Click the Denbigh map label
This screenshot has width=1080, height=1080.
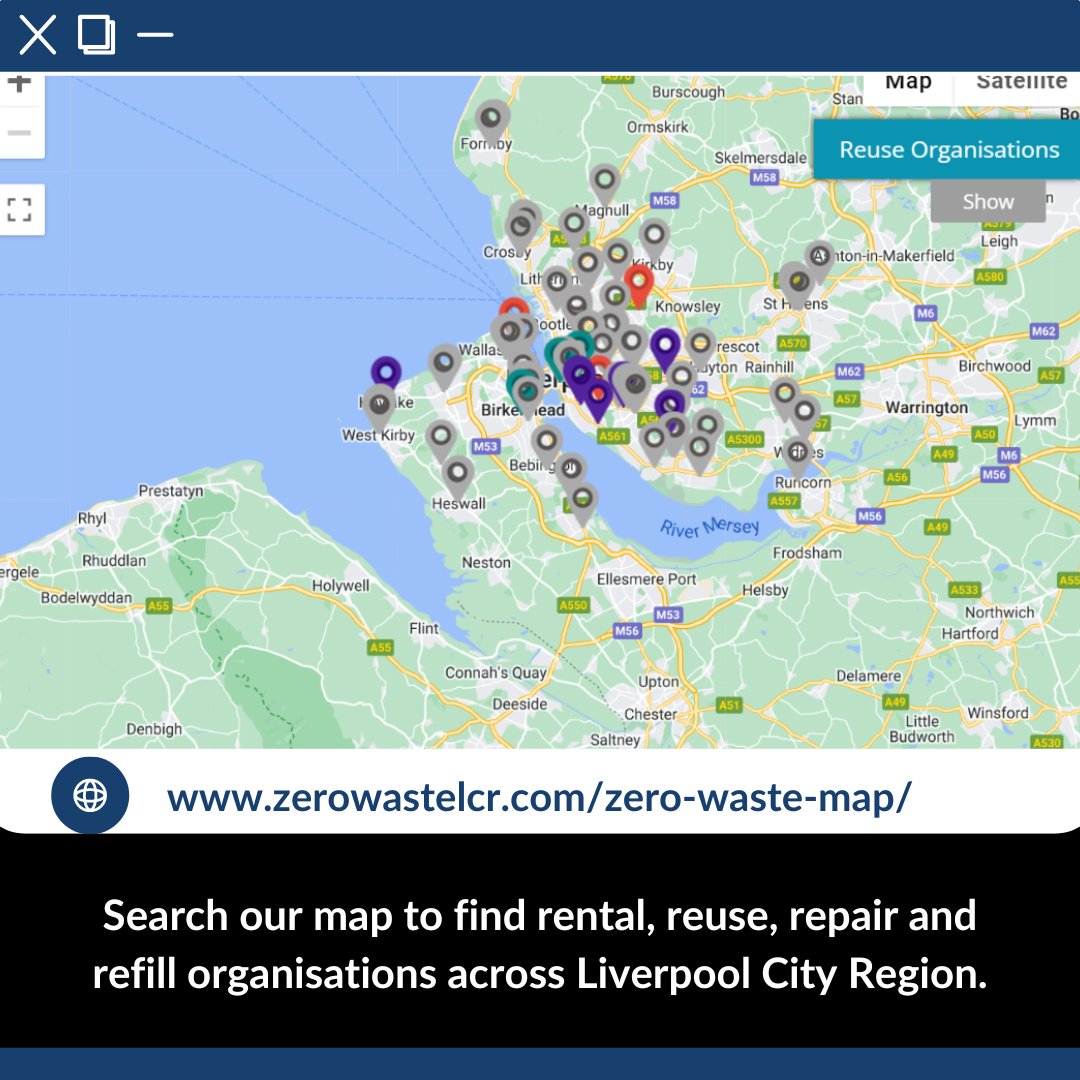click(x=154, y=729)
